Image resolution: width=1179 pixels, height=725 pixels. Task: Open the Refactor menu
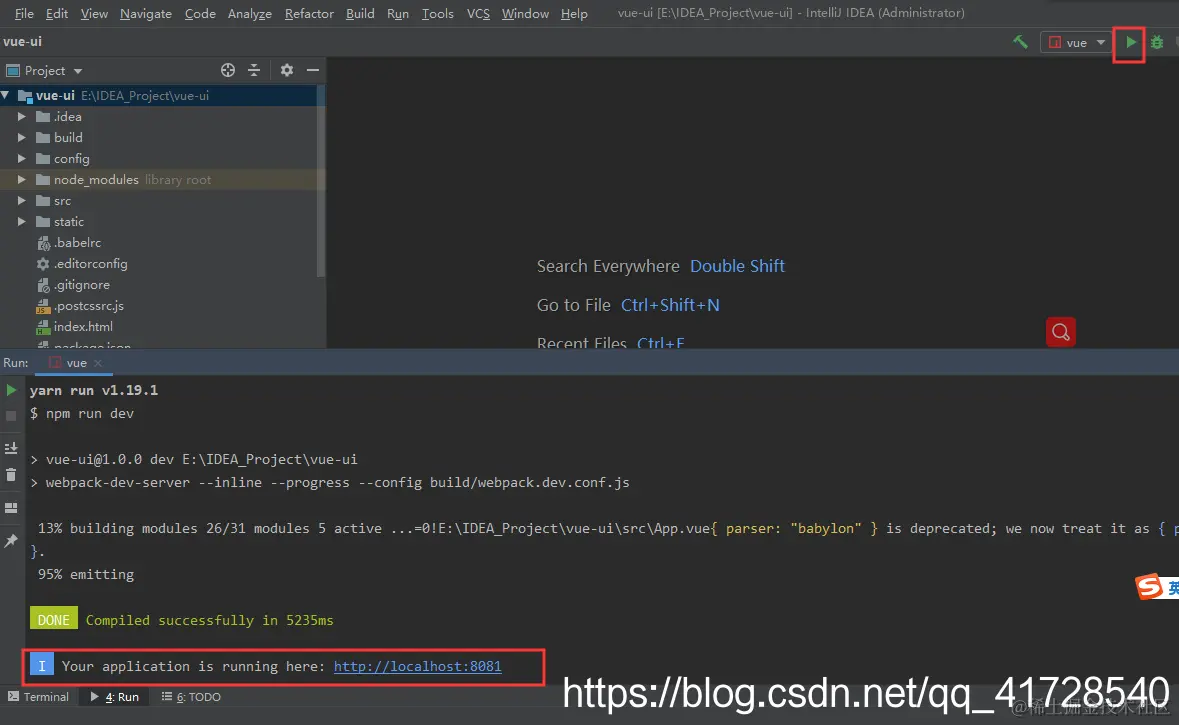click(x=309, y=14)
